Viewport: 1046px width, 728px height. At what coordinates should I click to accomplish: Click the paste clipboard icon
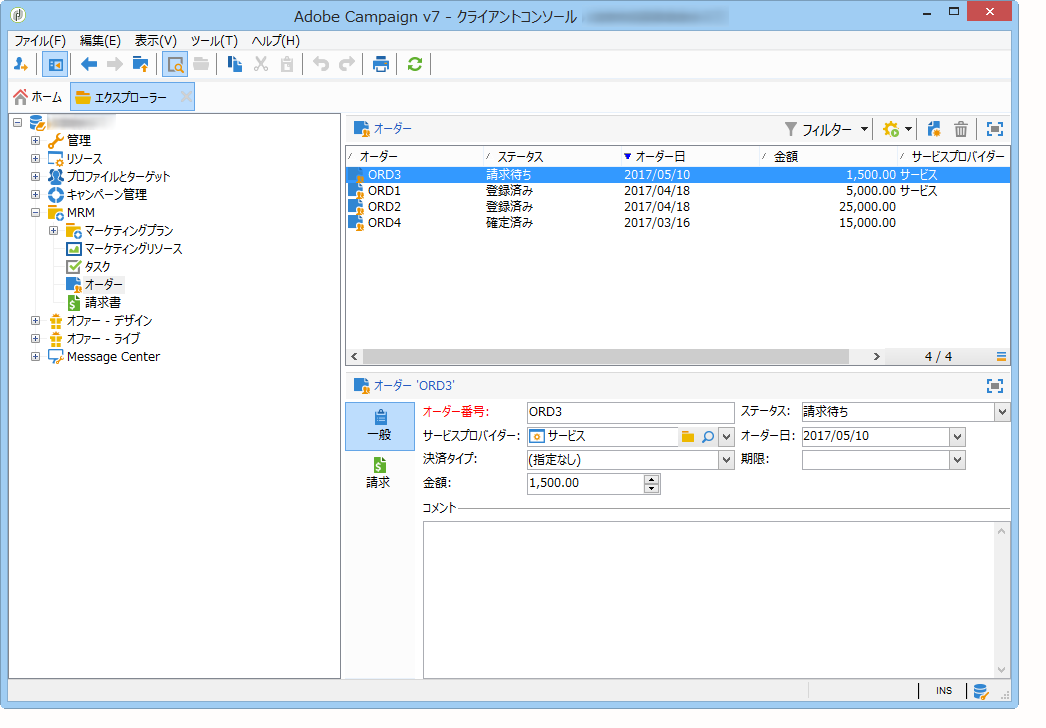coord(287,65)
